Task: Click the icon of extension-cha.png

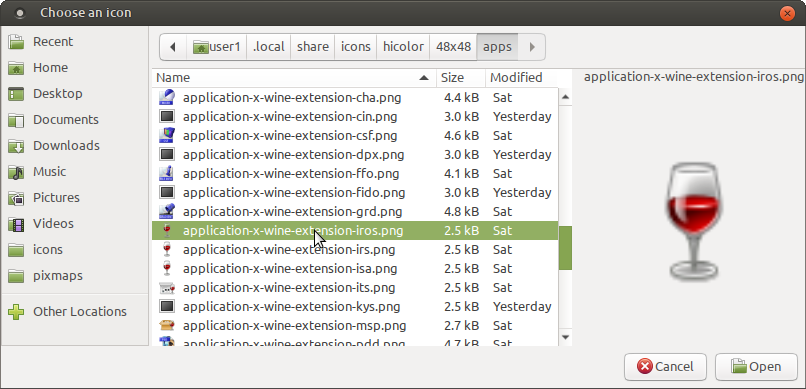Action: pyautogui.click(x=167, y=97)
